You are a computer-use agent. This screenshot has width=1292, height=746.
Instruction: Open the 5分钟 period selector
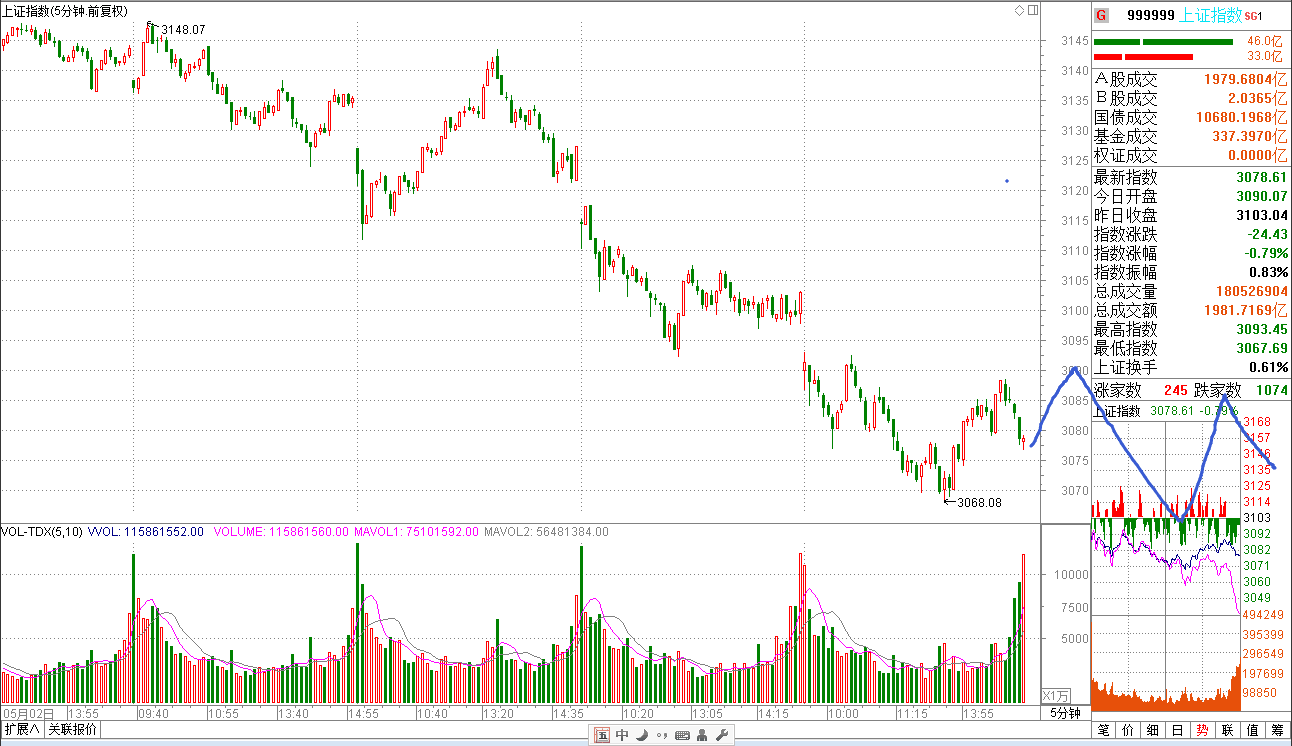1065,713
